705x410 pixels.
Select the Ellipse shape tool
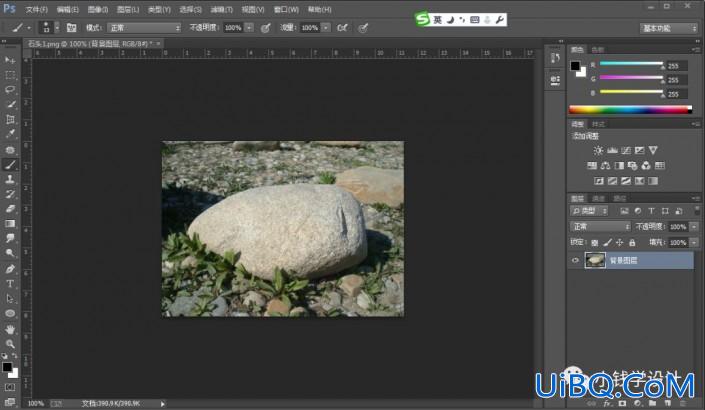pos(10,313)
